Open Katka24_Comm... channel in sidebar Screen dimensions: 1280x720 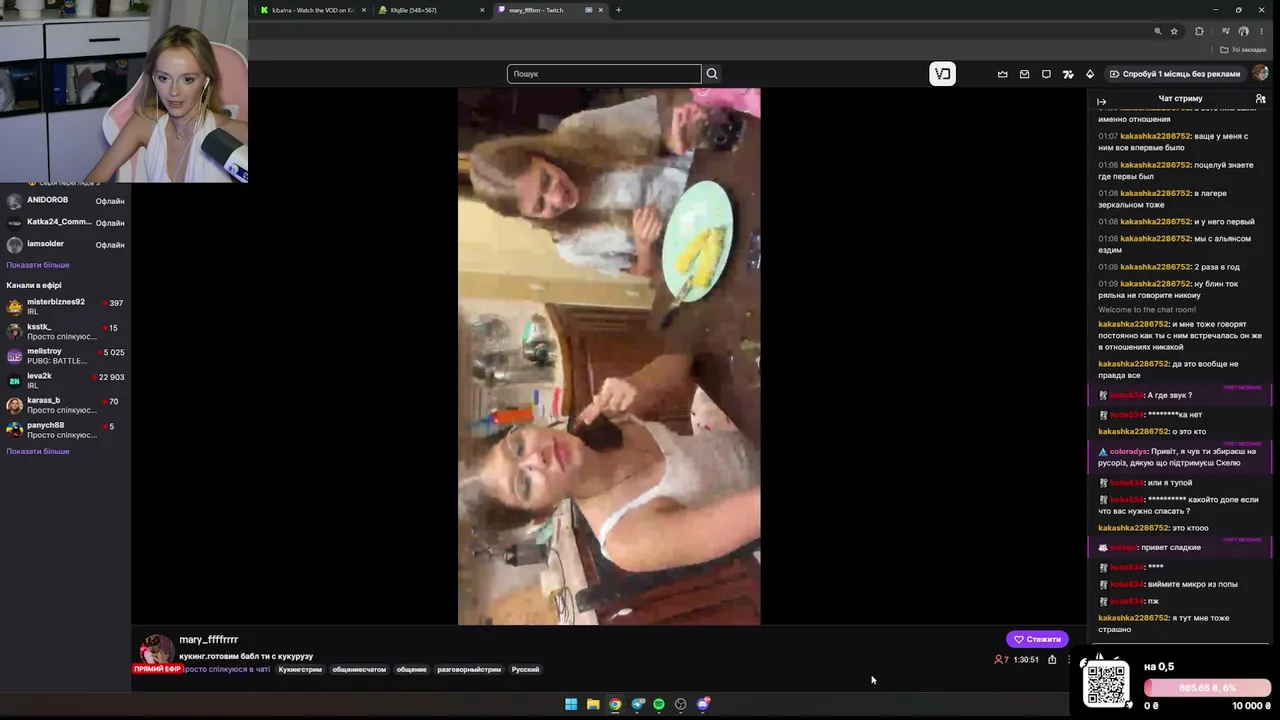point(66,222)
